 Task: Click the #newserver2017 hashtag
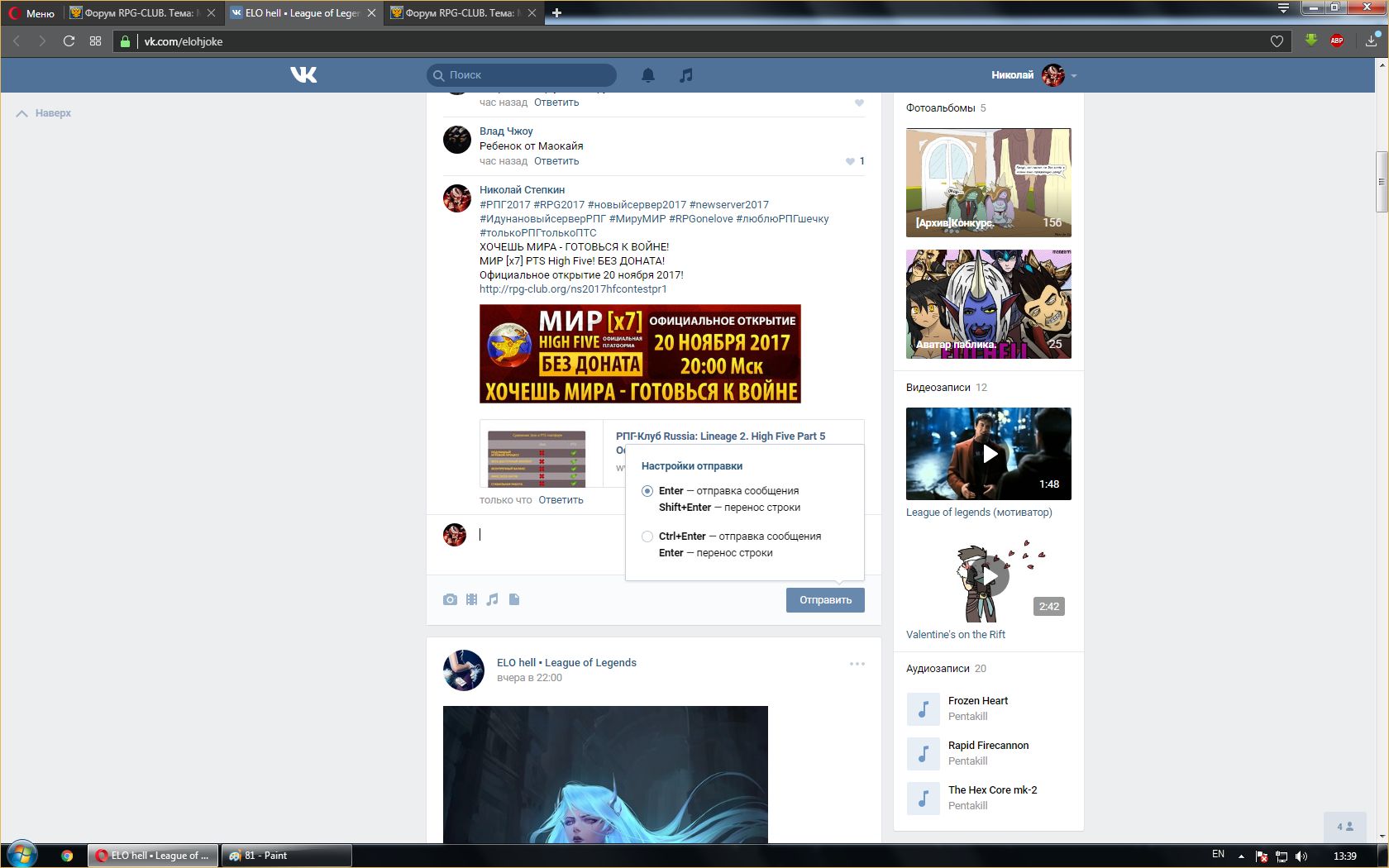coord(729,205)
